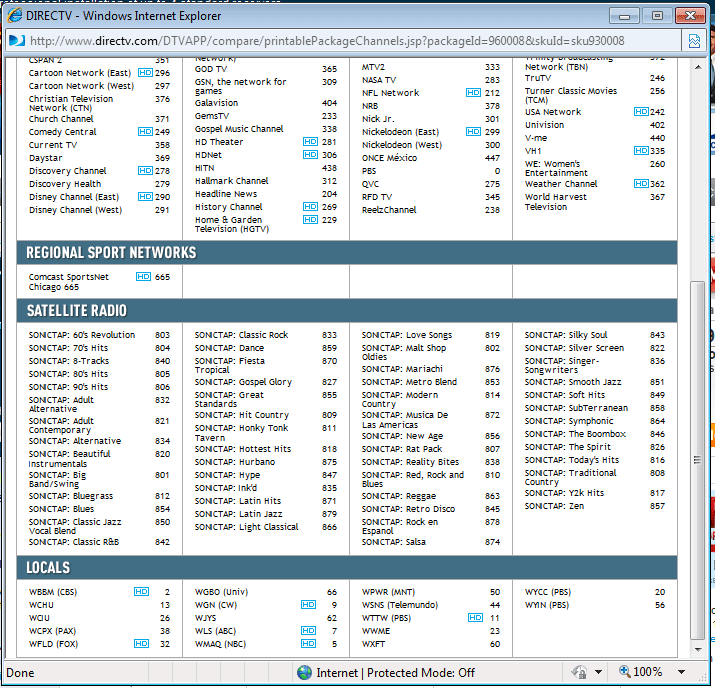The height and width of the screenshot is (688, 715).
Task: Click HD badge beside Discovery Channel
Action: tap(145, 171)
